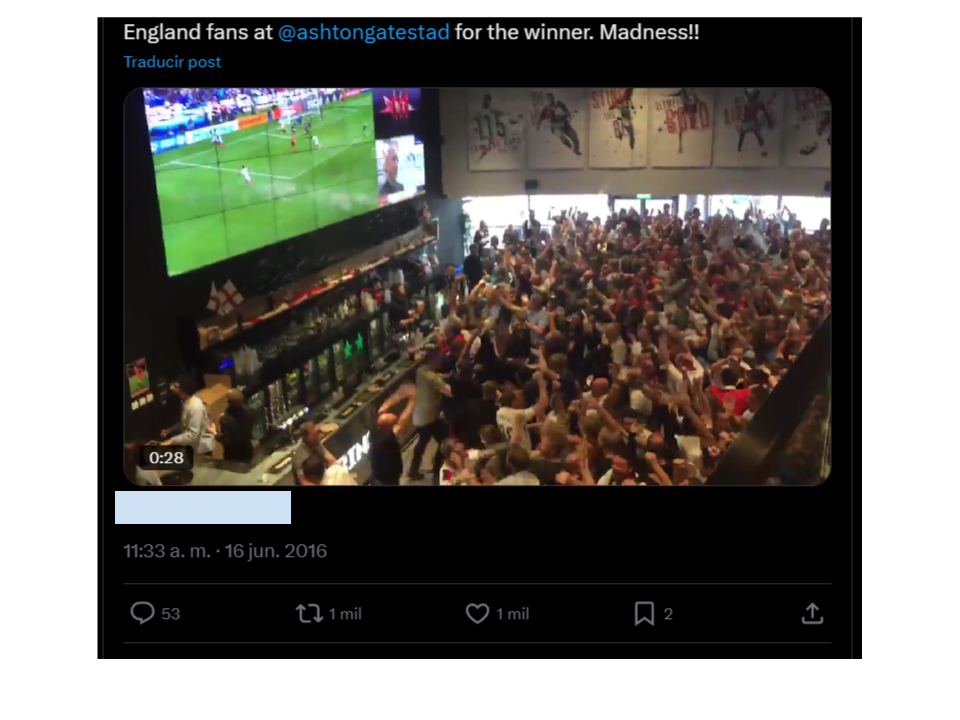The image size is (960, 720).
Task: Like the post with the heart icon
Action: [x=477, y=613]
